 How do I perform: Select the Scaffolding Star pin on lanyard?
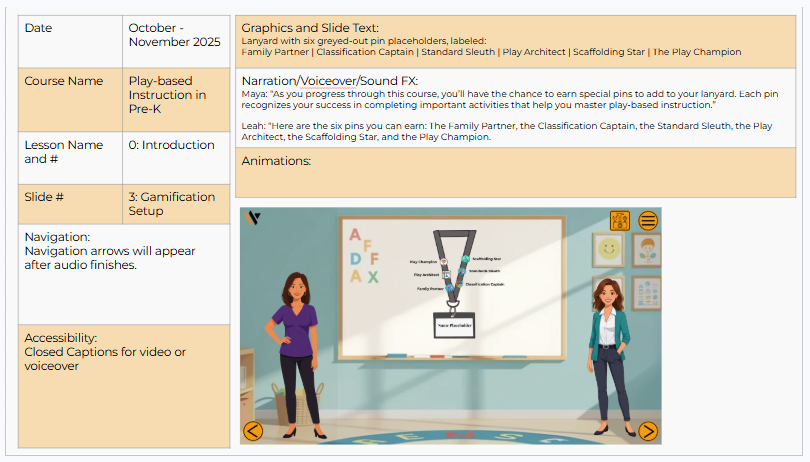click(465, 259)
